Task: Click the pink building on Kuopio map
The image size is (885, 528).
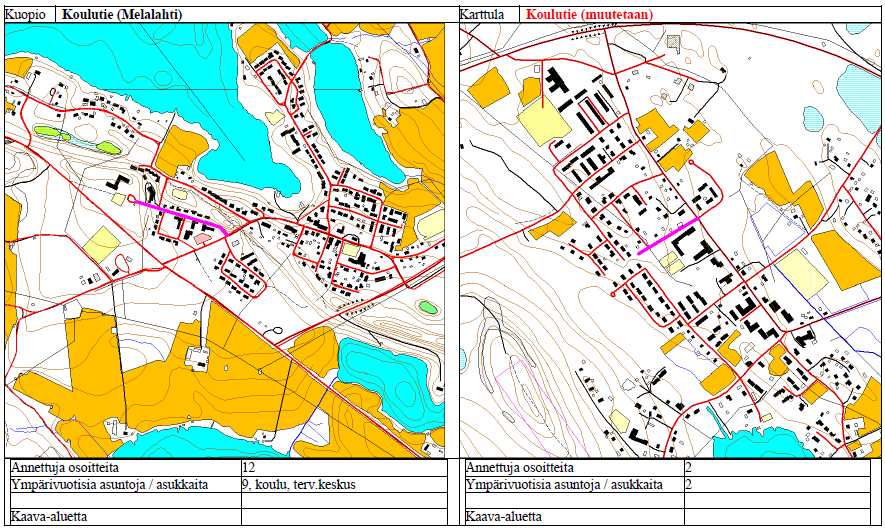Action: (202, 238)
